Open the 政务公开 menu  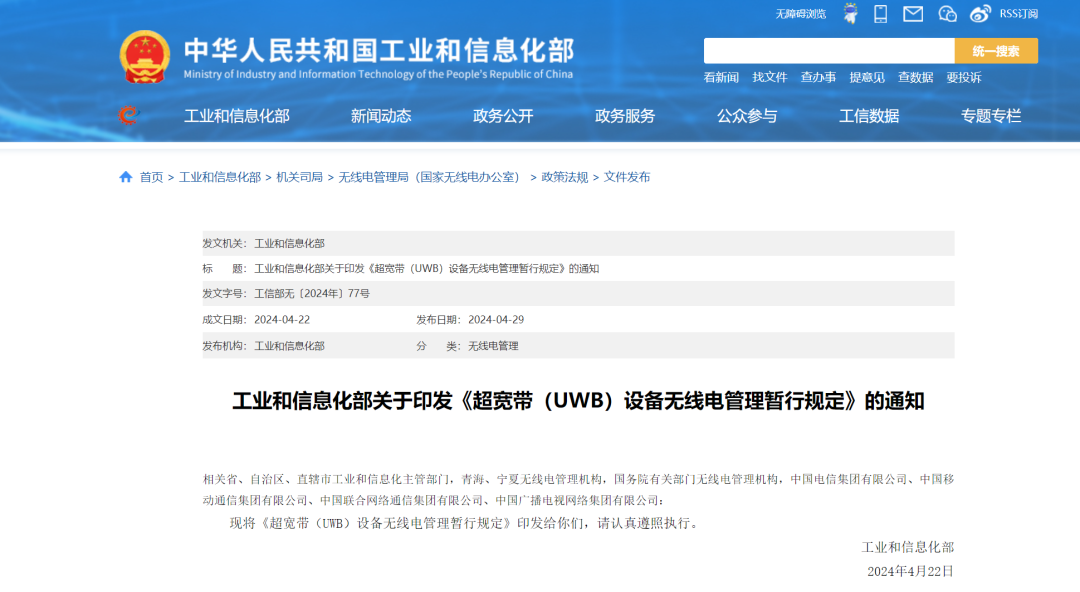[503, 116]
